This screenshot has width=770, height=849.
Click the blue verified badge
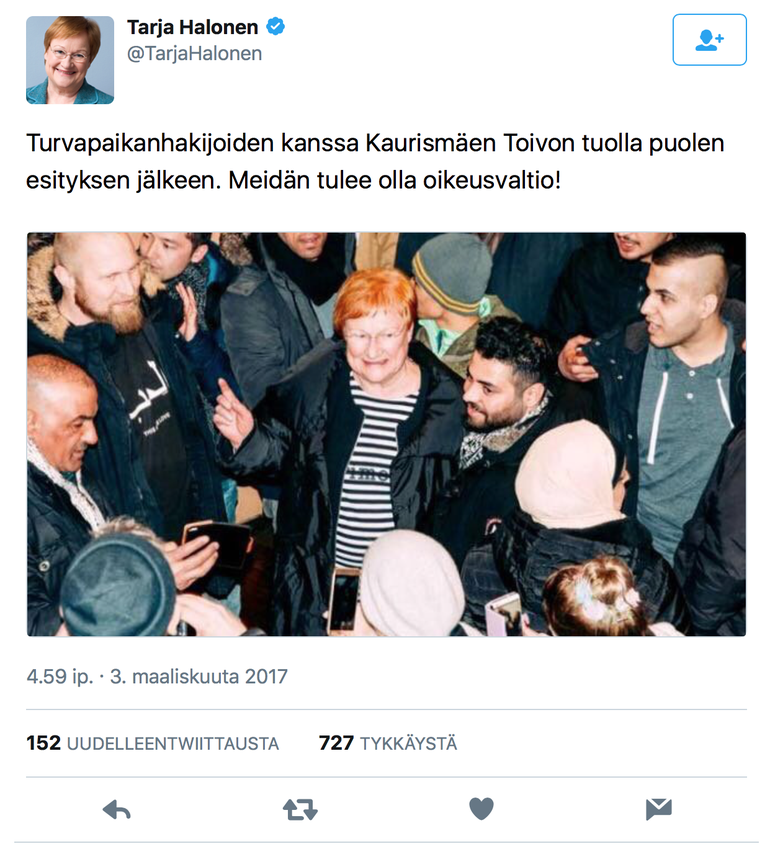coord(276,26)
